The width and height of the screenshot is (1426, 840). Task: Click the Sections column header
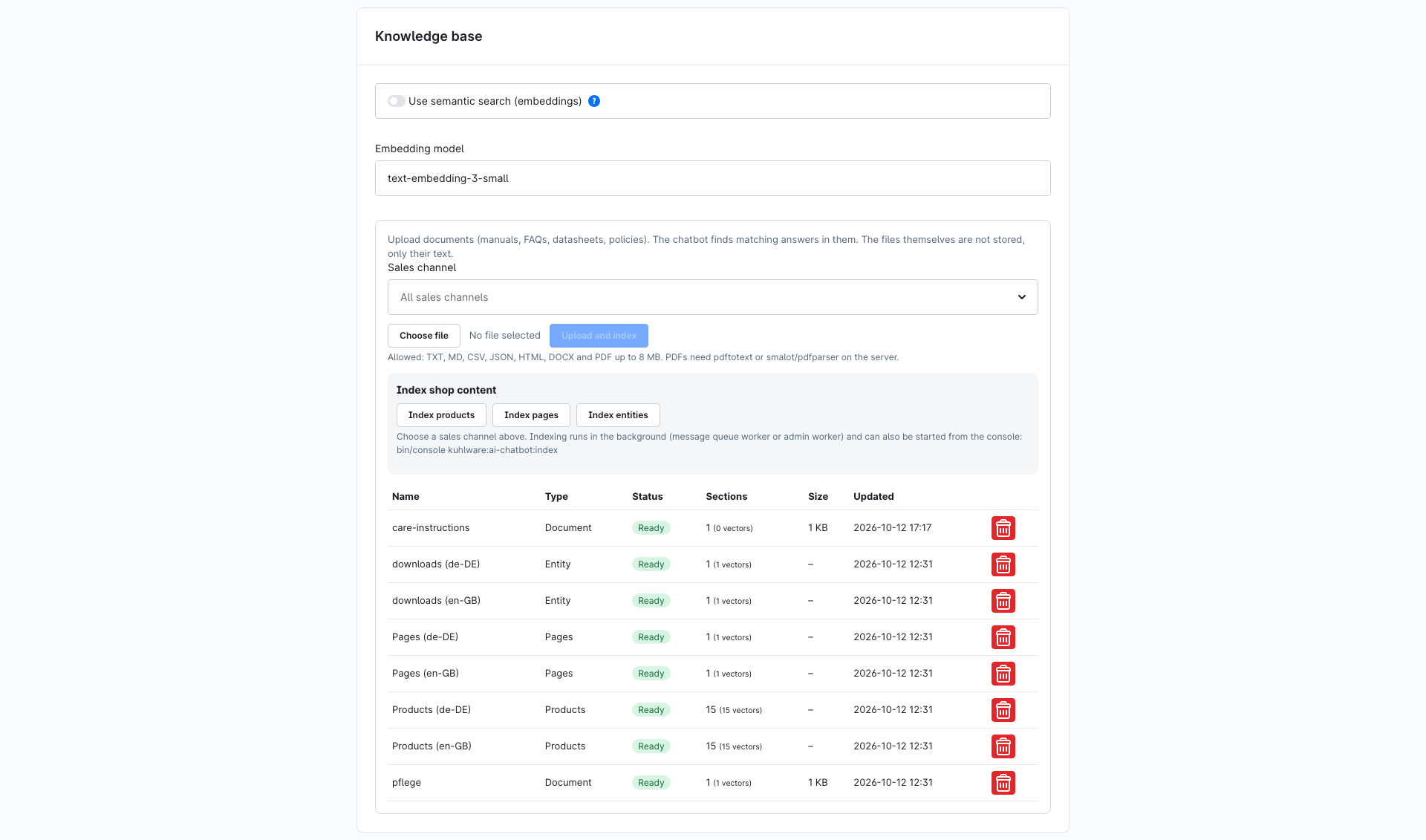726,496
